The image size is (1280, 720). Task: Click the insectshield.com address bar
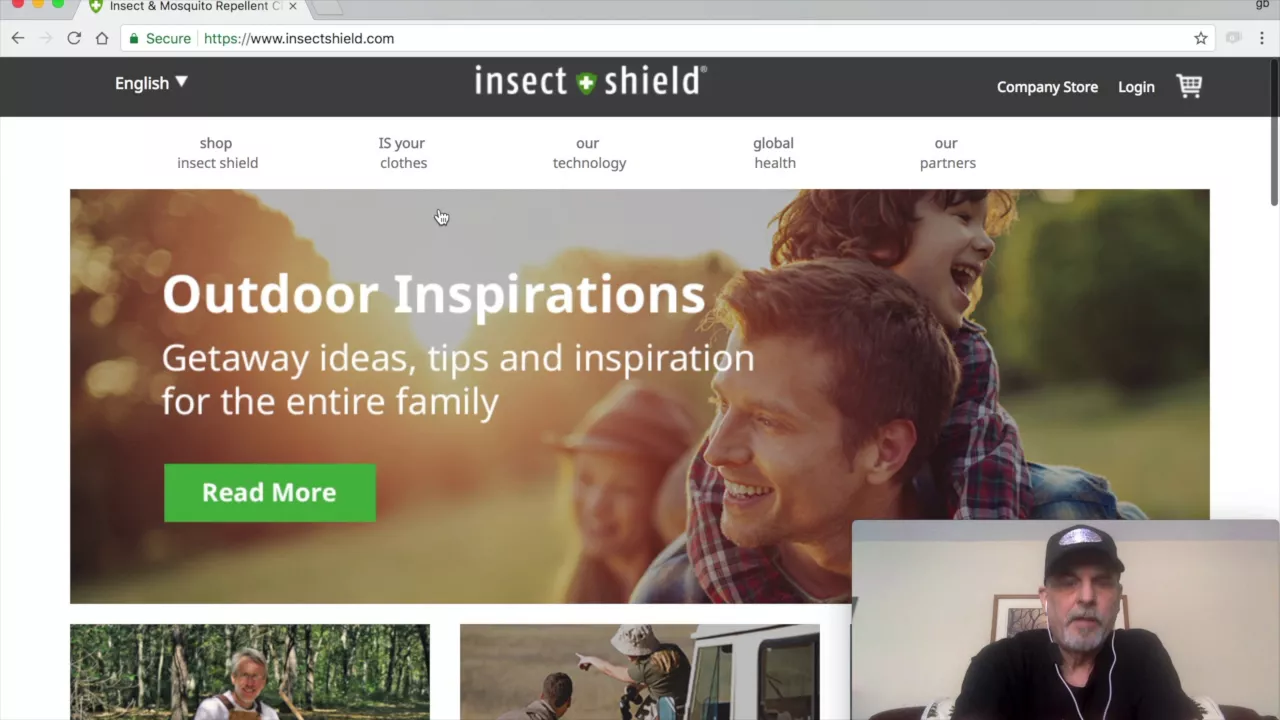coord(660,38)
